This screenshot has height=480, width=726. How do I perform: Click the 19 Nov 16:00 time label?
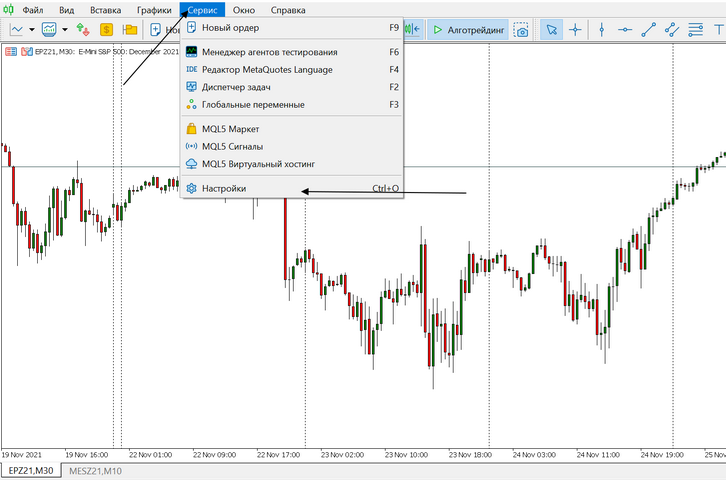[87, 455]
